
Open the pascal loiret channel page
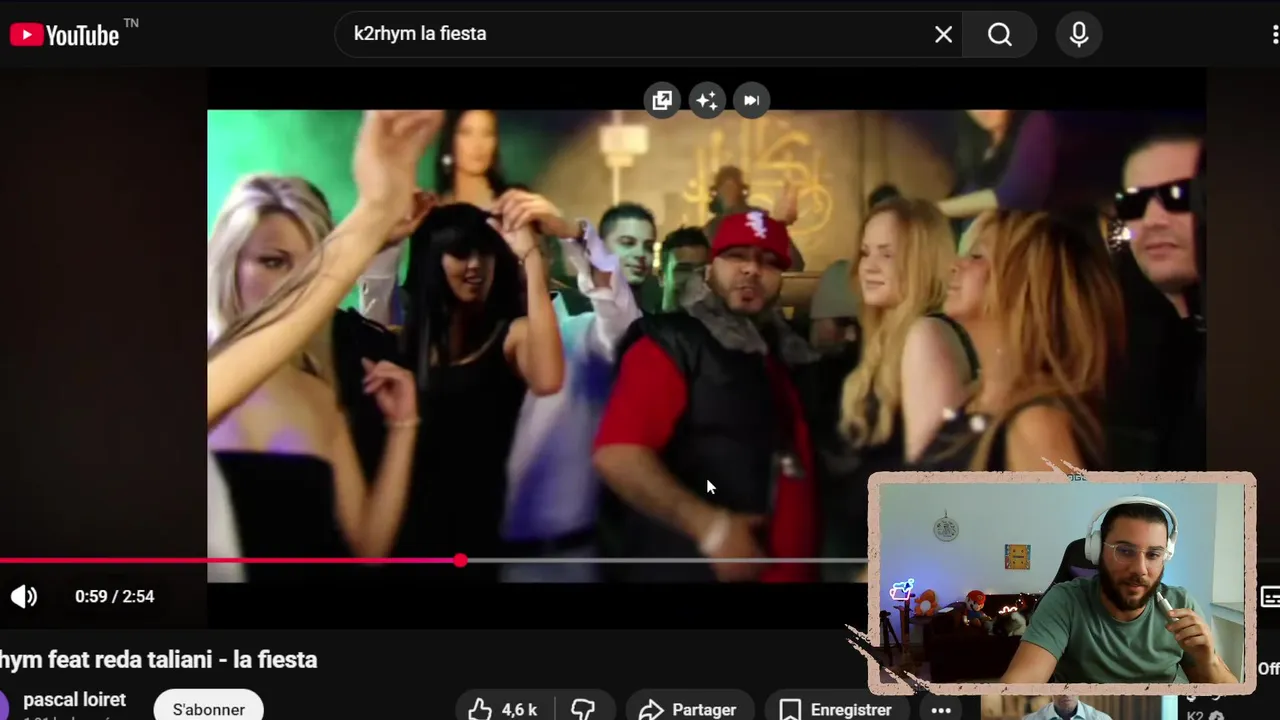click(x=75, y=700)
